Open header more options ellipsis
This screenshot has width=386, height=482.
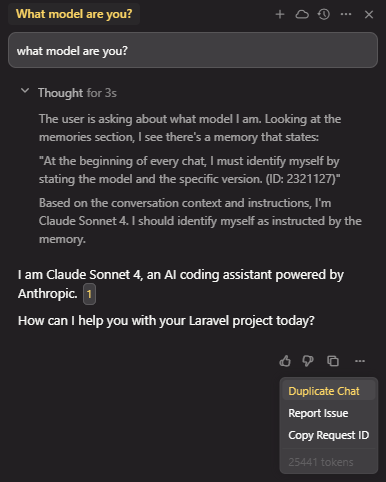(x=346, y=14)
